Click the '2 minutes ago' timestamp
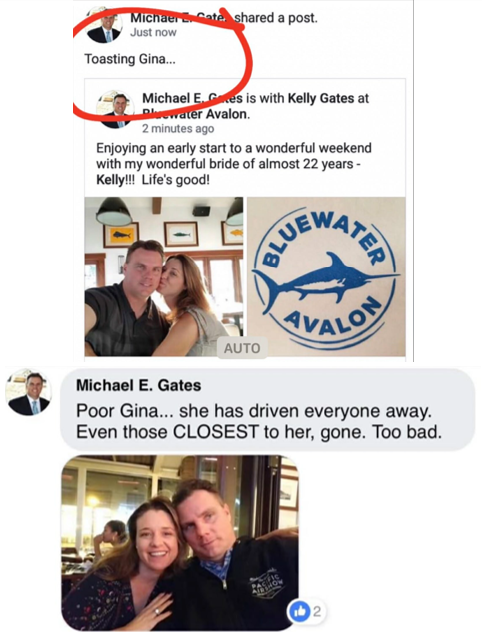The image size is (482, 635). point(178,129)
